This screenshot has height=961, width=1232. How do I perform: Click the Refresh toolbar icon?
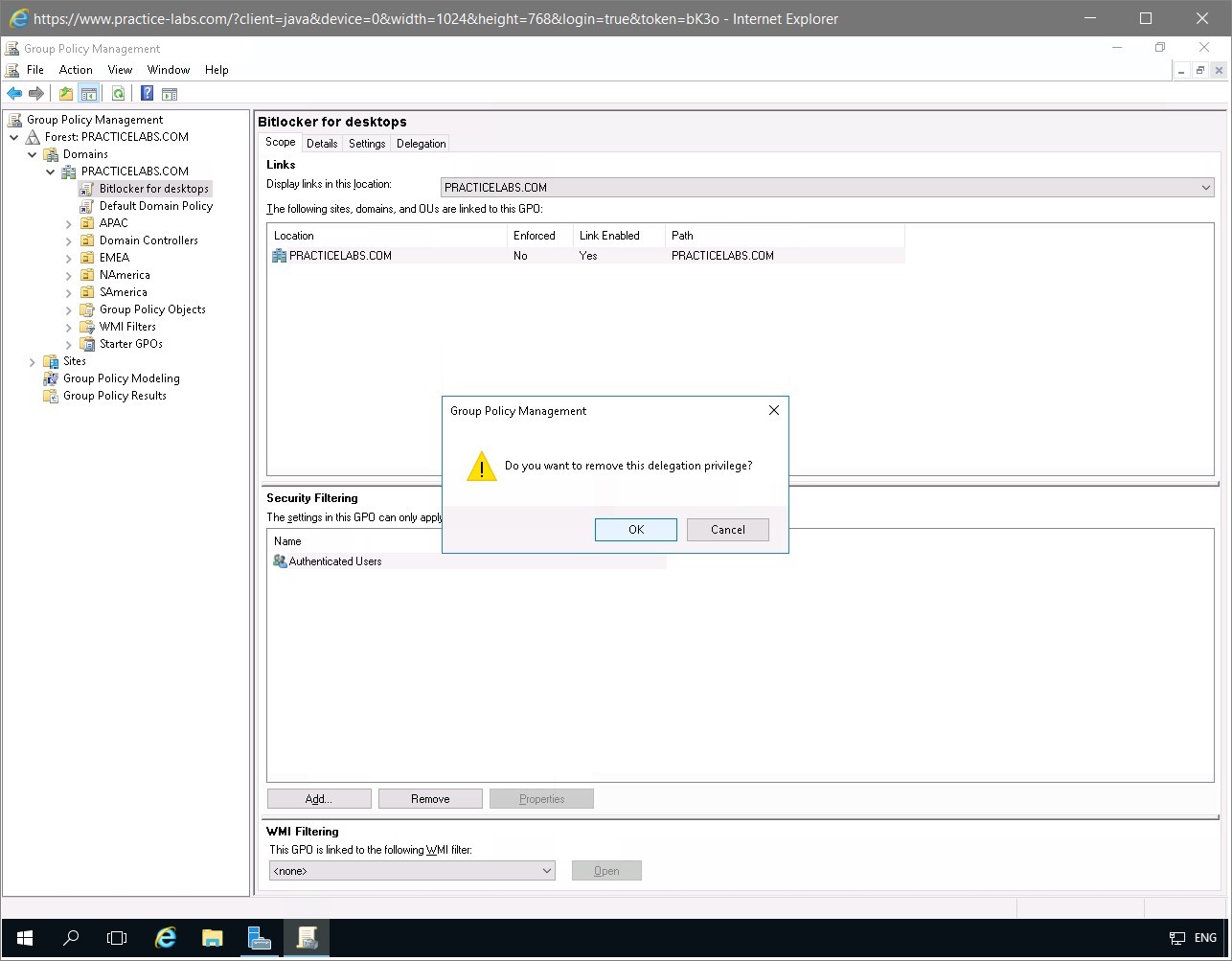pos(118,94)
